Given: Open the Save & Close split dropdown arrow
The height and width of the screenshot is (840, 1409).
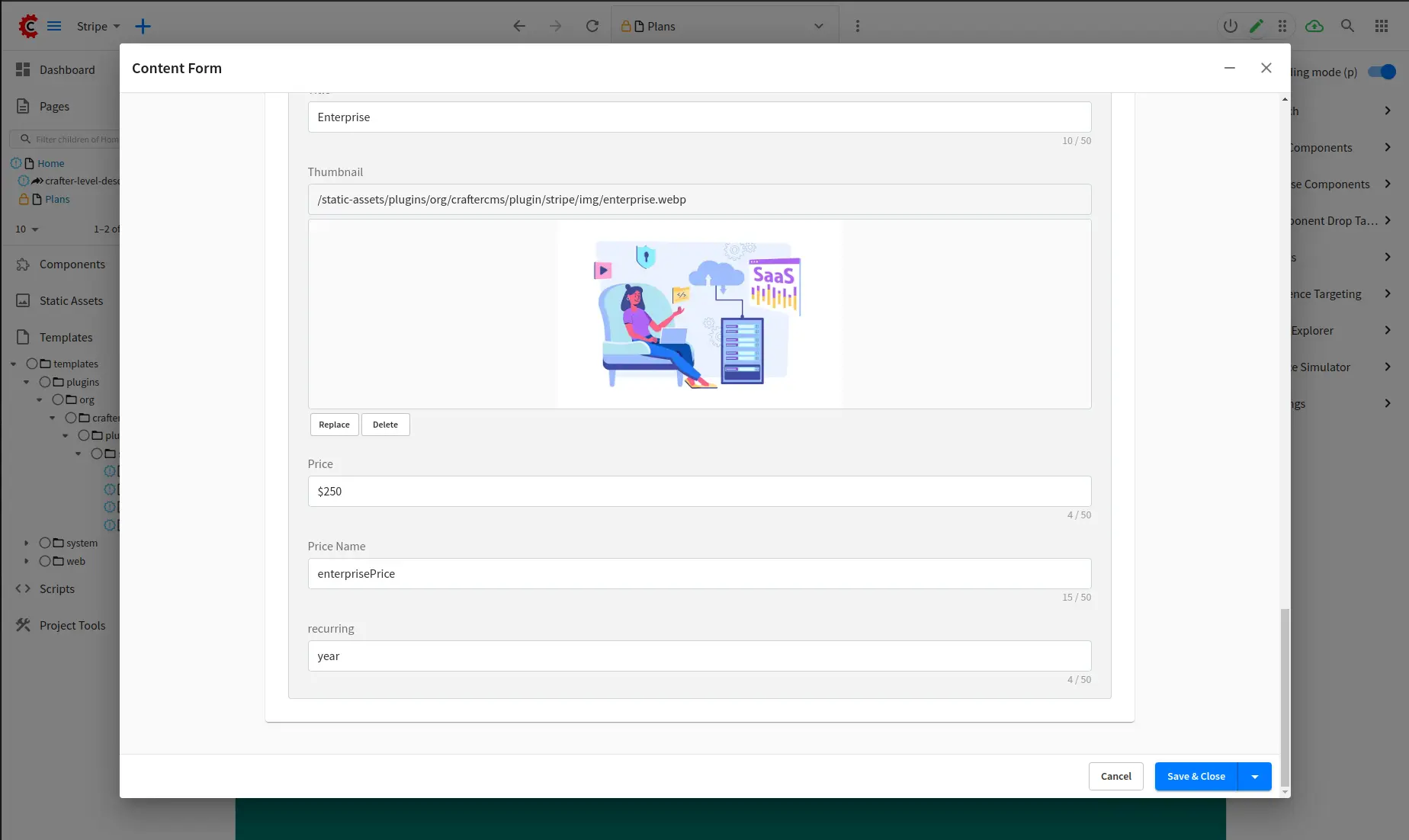Looking at the screenshot, I should [x=1254, y=776].
